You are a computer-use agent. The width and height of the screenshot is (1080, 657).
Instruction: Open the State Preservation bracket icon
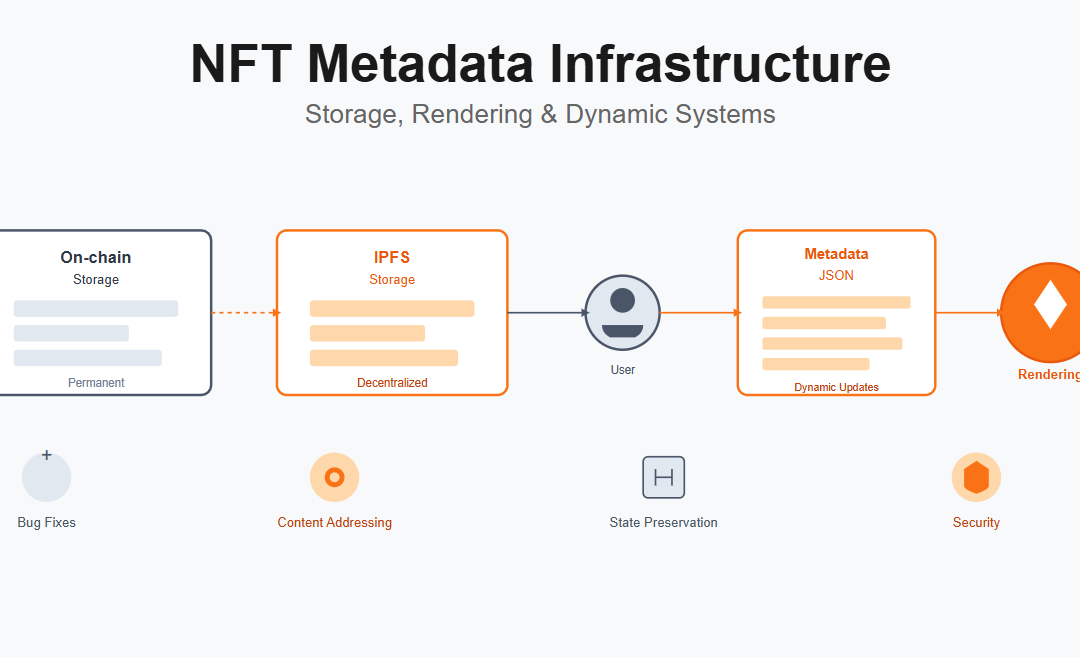coord(663,477)
